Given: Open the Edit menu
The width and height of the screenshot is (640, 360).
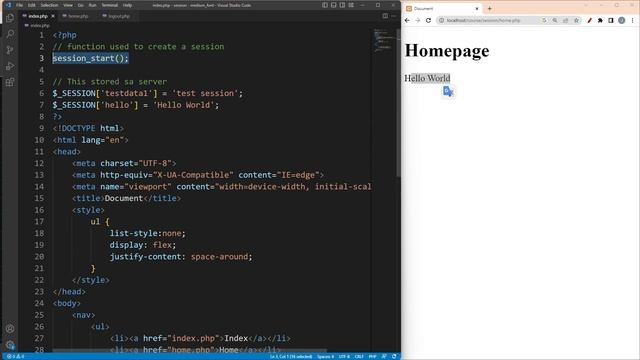Looking at the screenshot, I should tap(31, 5).
